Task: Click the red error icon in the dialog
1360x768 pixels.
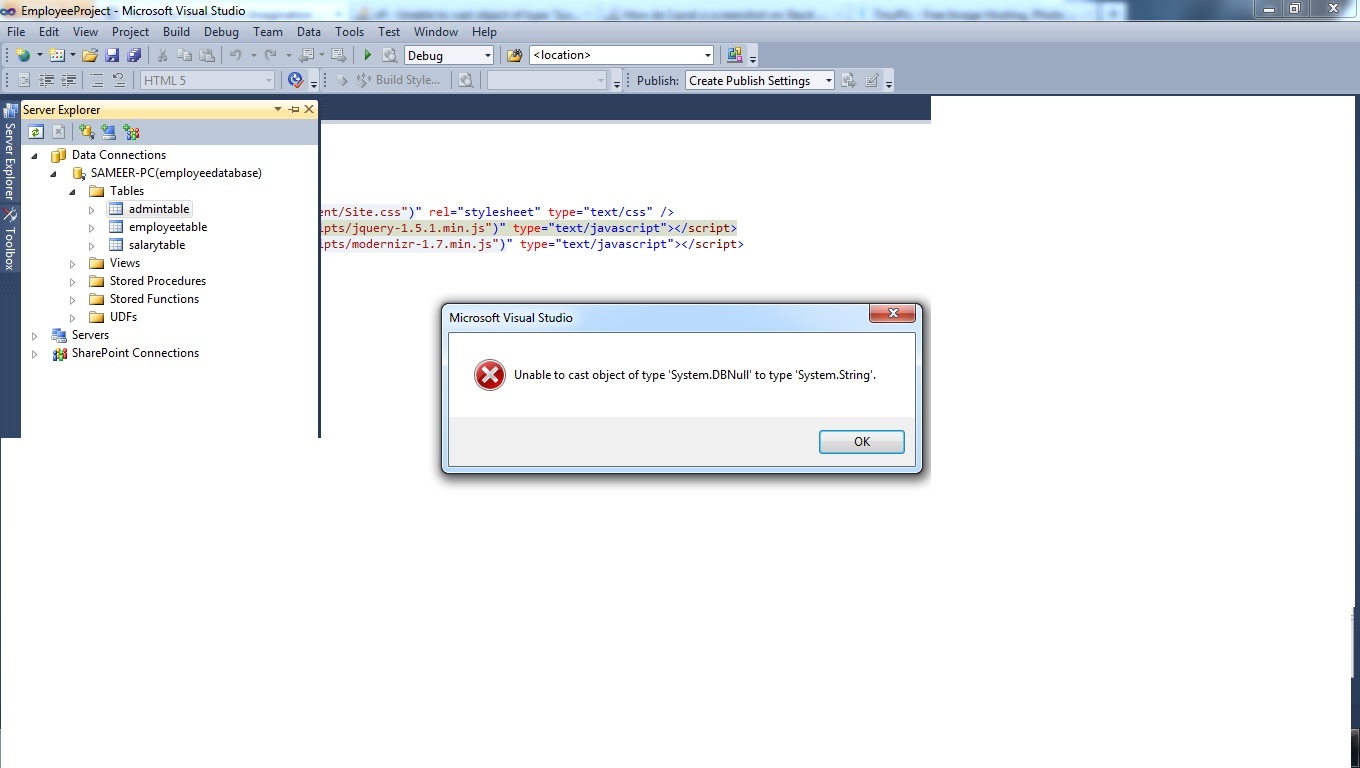Action: pos(489,375)
